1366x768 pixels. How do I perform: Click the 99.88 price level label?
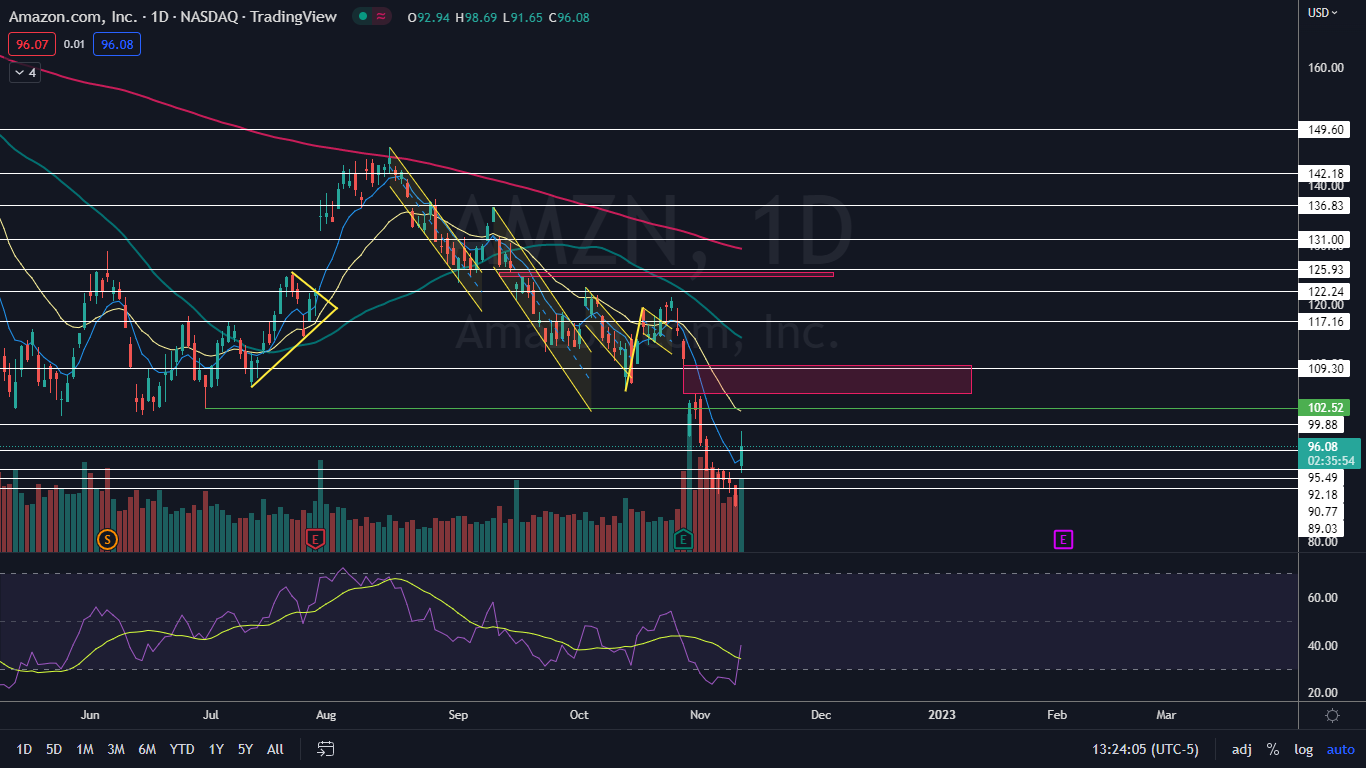[1322, 424]
